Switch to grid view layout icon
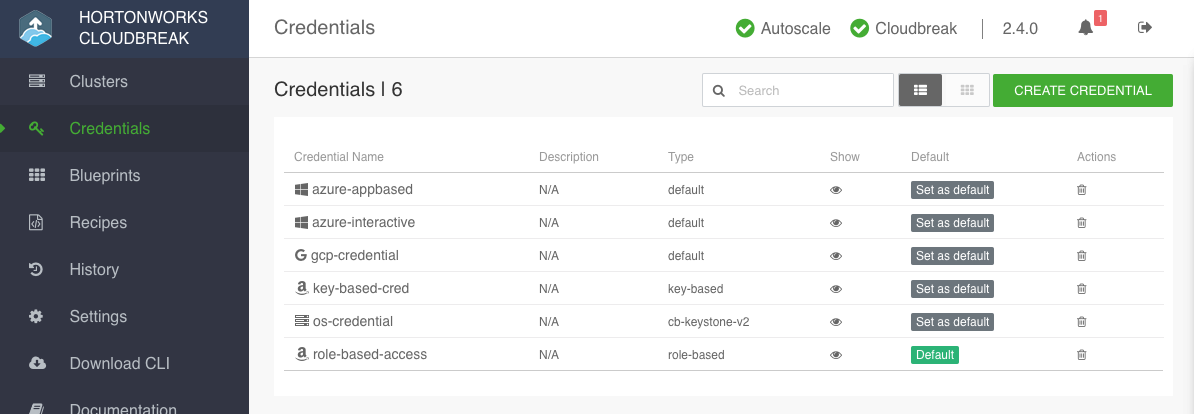1194x414 pixels. (967, 90)
